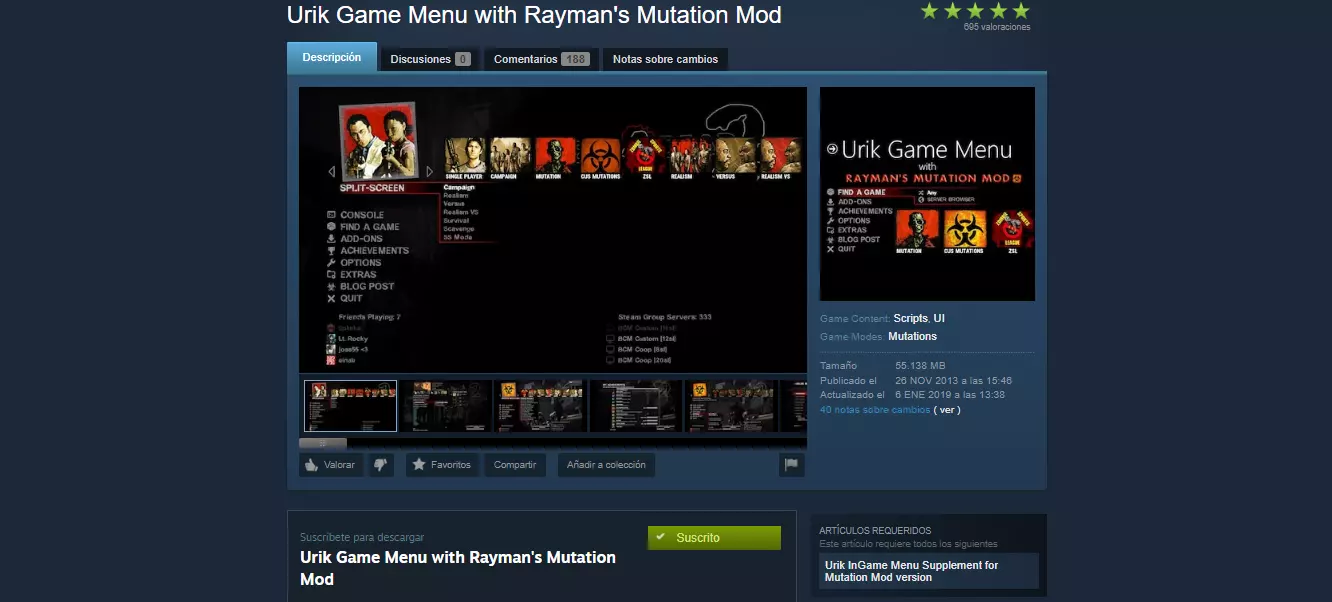Click the green Suscrito button
The image size is (1332, 602).
coord(714,538)
